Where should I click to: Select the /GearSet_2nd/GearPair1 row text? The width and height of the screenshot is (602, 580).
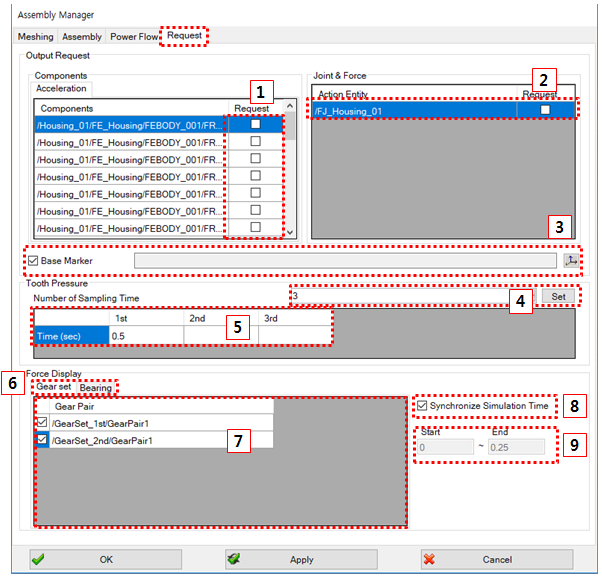click(102, 440)
